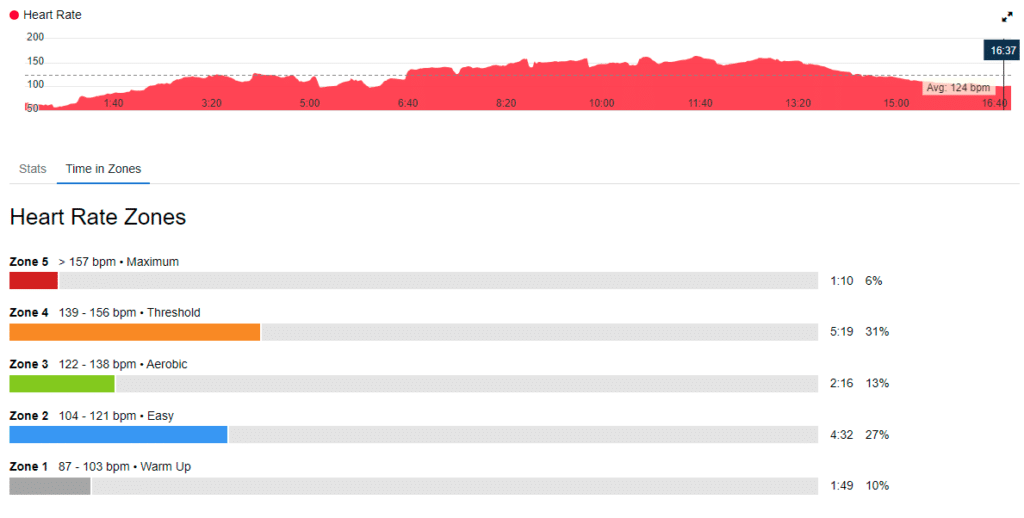
Task: Click the Zone 4 time value 5:19
Action: pos(842,332)
